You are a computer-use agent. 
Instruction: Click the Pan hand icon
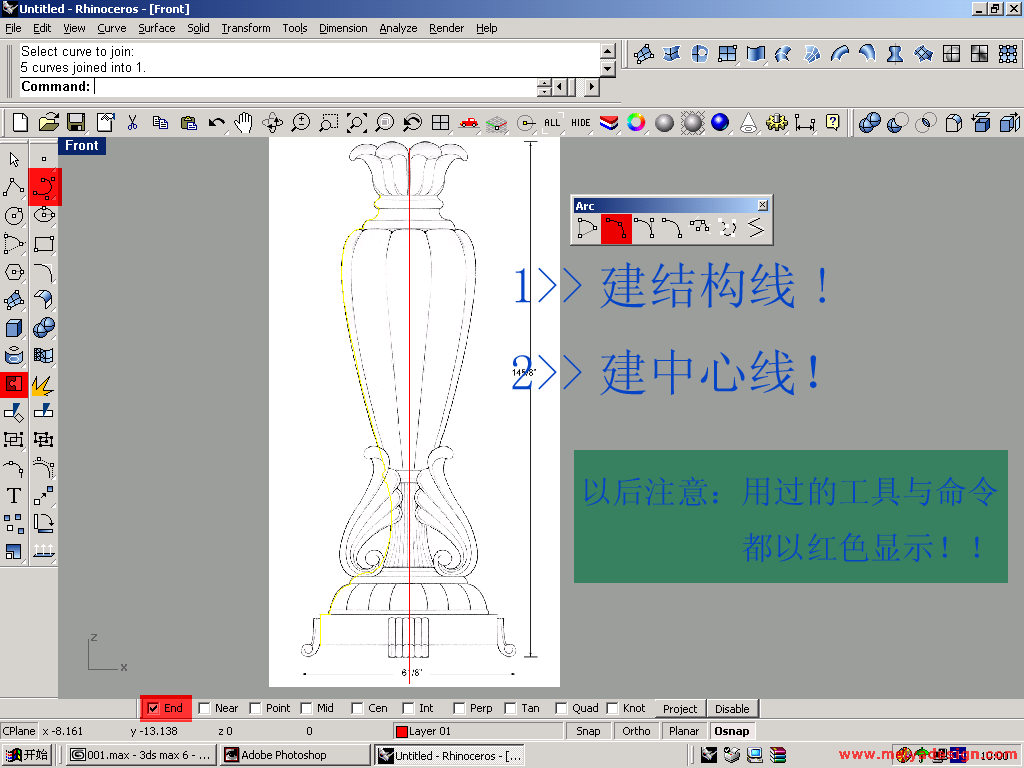tap(244, 123)
